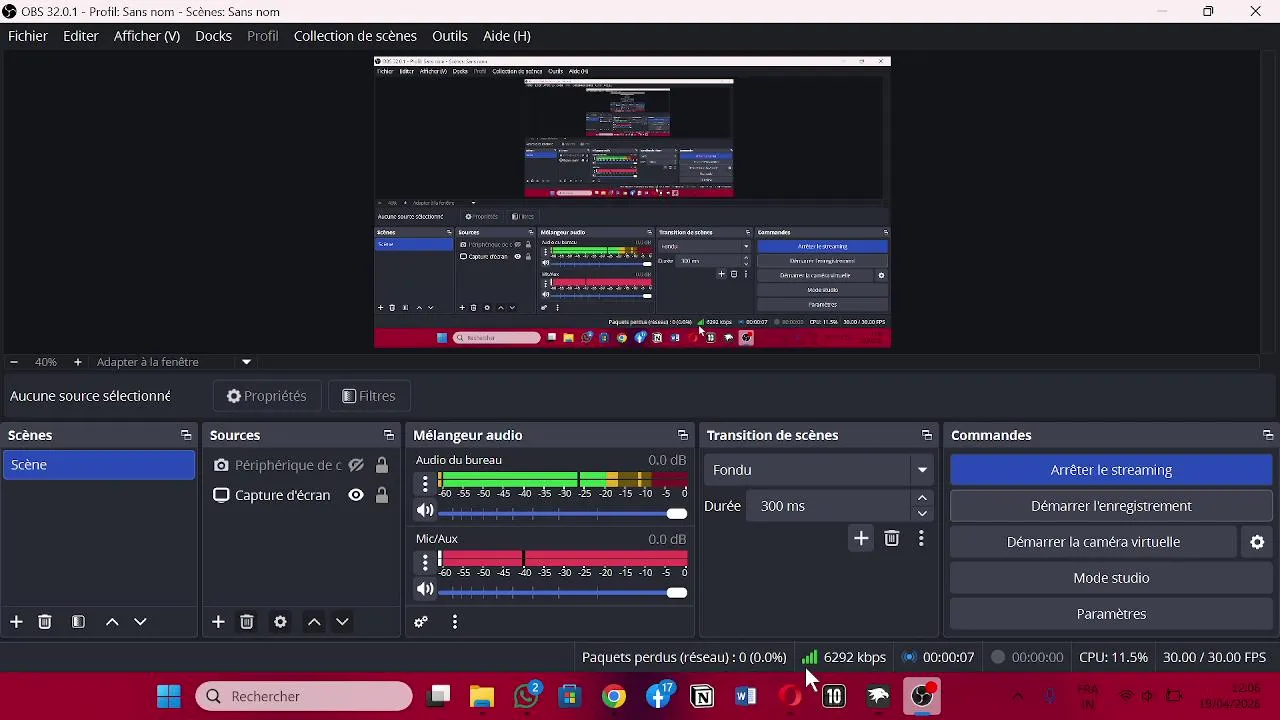Click Démarrer l'enregistrement button
This screenshot has width=1280, height=720.
point(1111,506)
